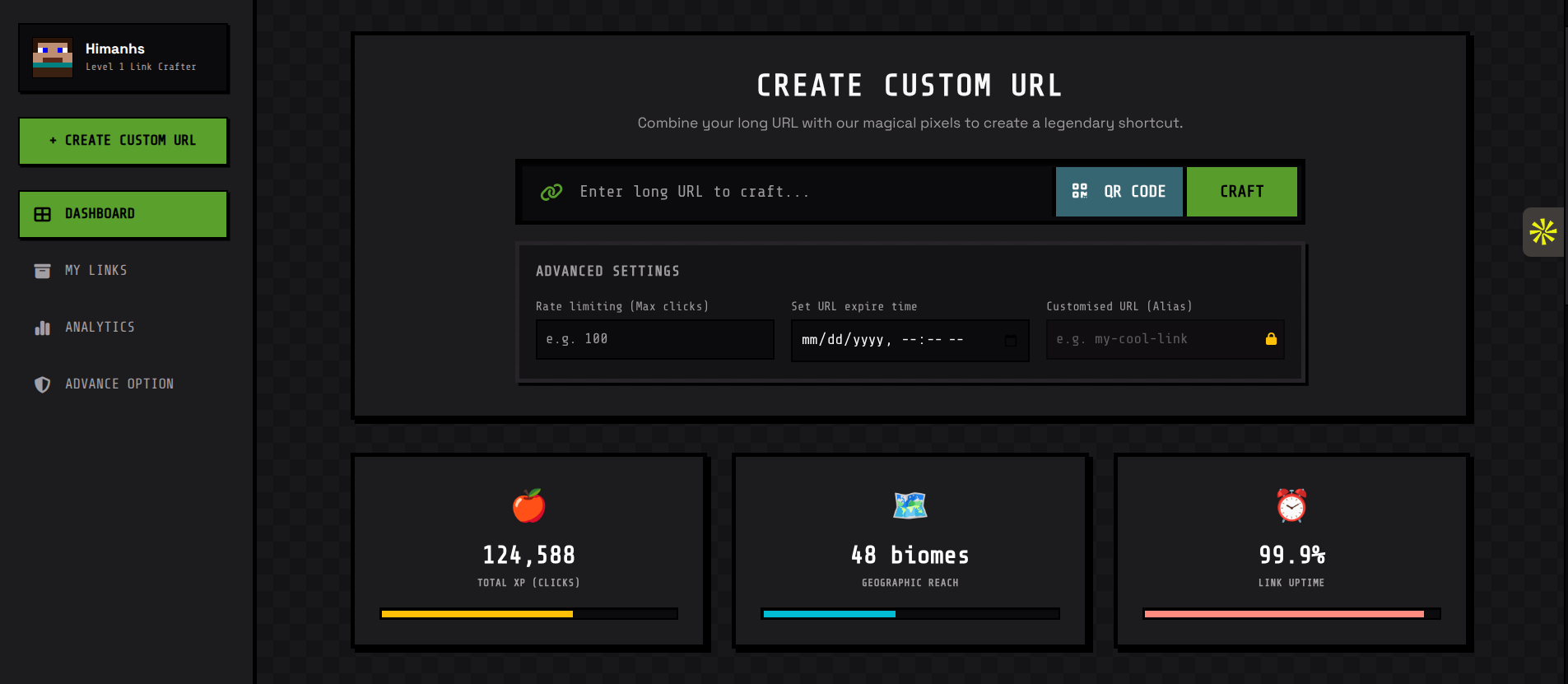Click the Rate limiting max clicks field
The height and width of the screenshot is (684, 1568).
click(x=655, y=339)
